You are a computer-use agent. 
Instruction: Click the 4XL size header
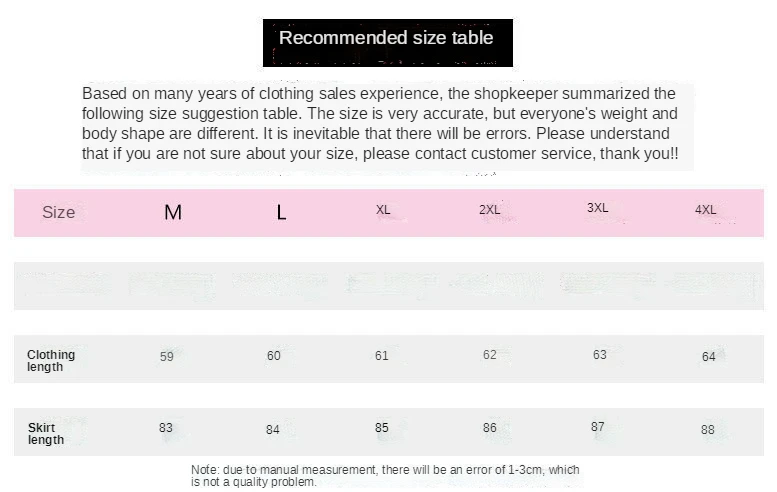(x=705, y=210)
